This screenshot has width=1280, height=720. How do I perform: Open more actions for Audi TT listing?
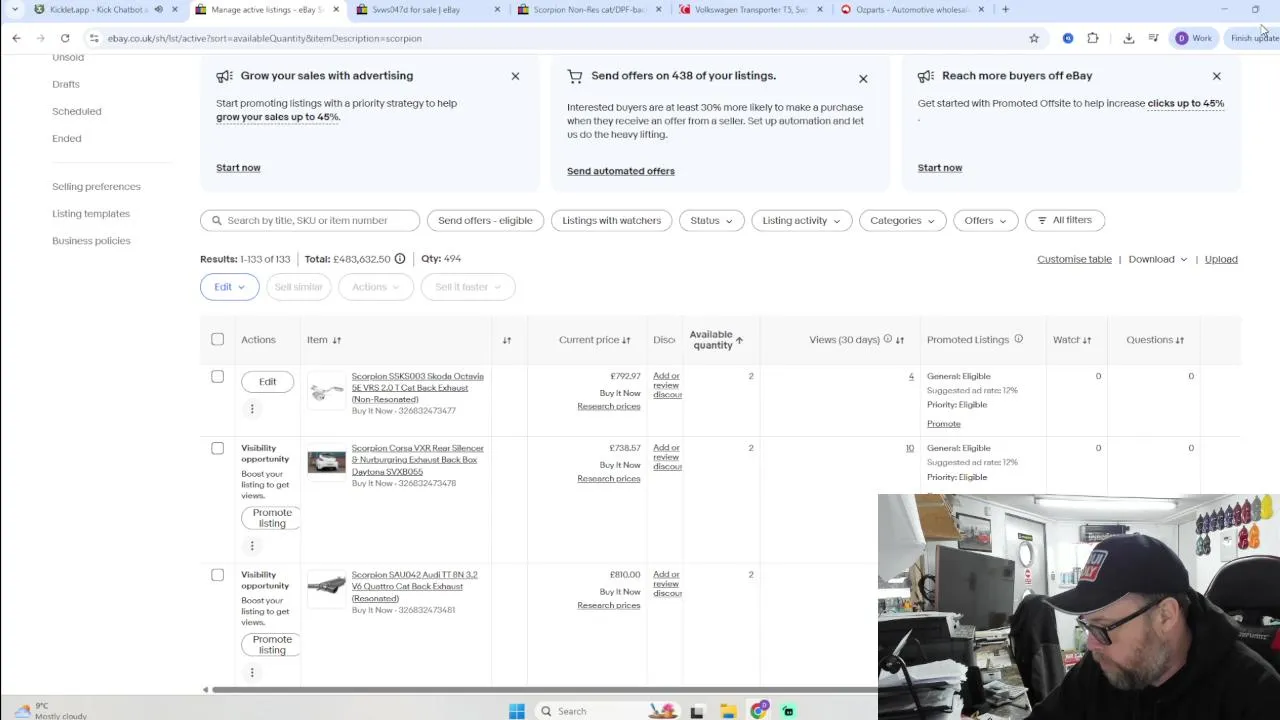[x=252, y=672]
